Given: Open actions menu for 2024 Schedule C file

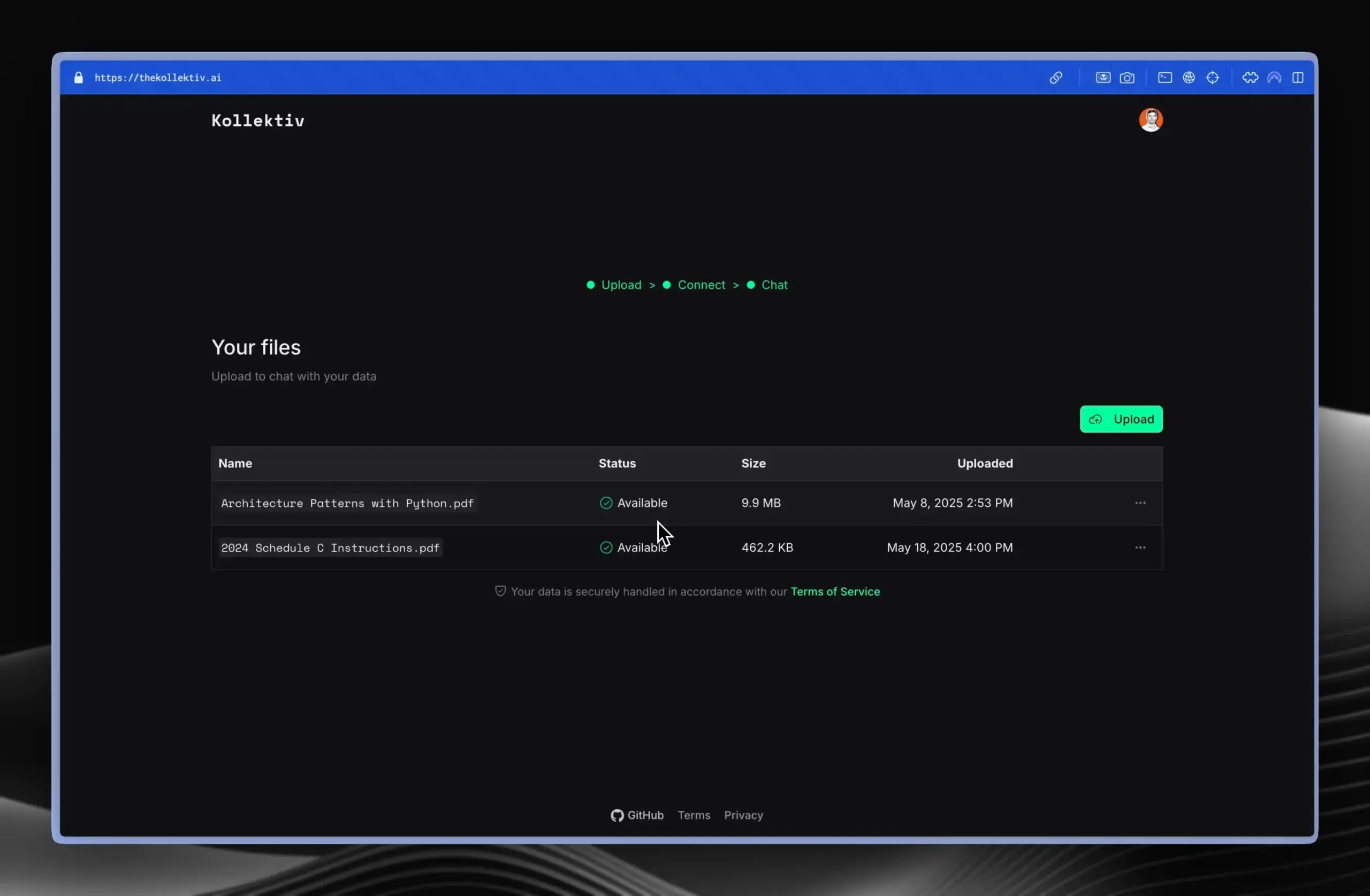Looking at the screenshot, I should (x=1140, y=548).
